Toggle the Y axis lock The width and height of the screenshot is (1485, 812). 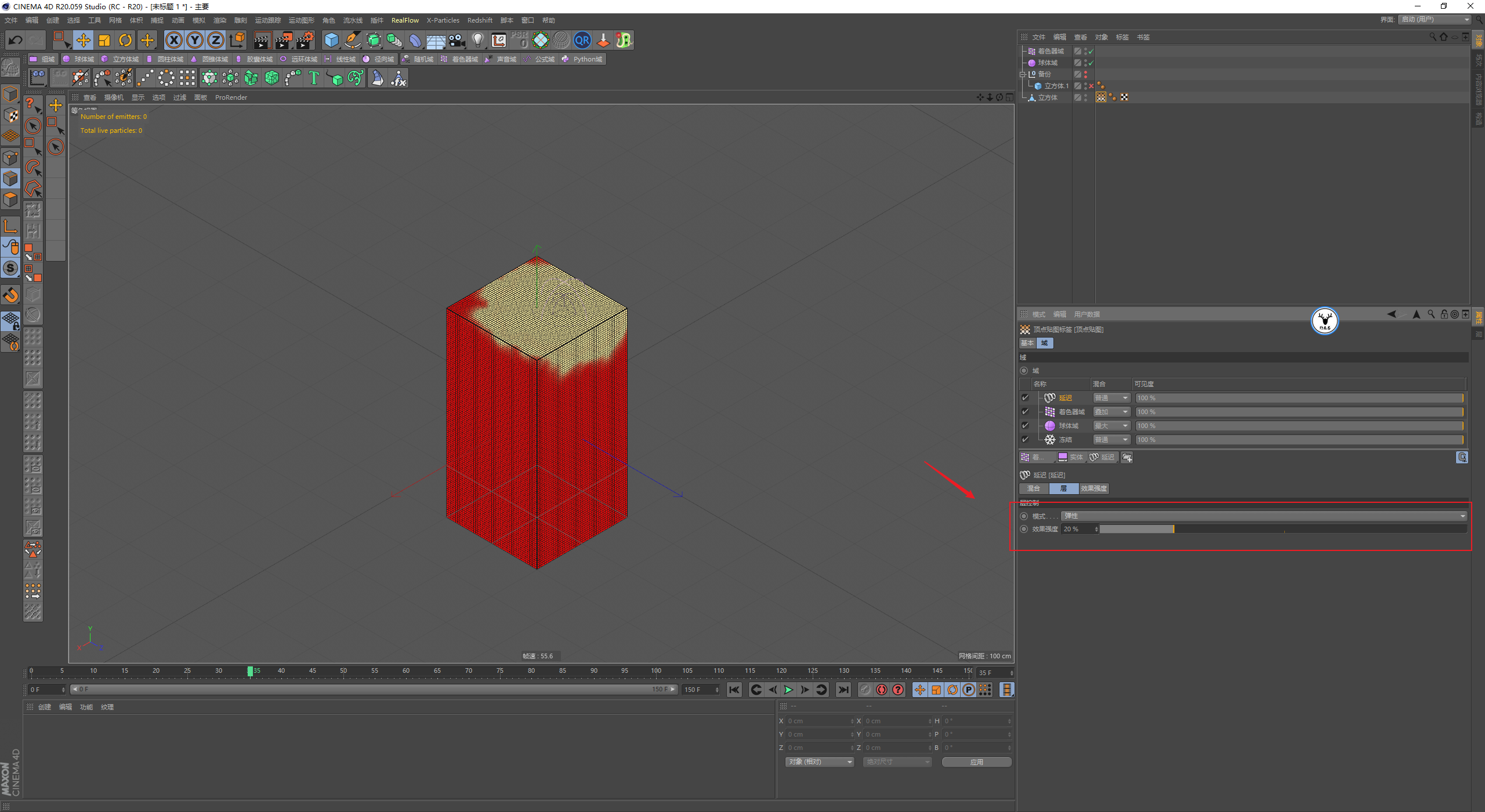(195, 40)
